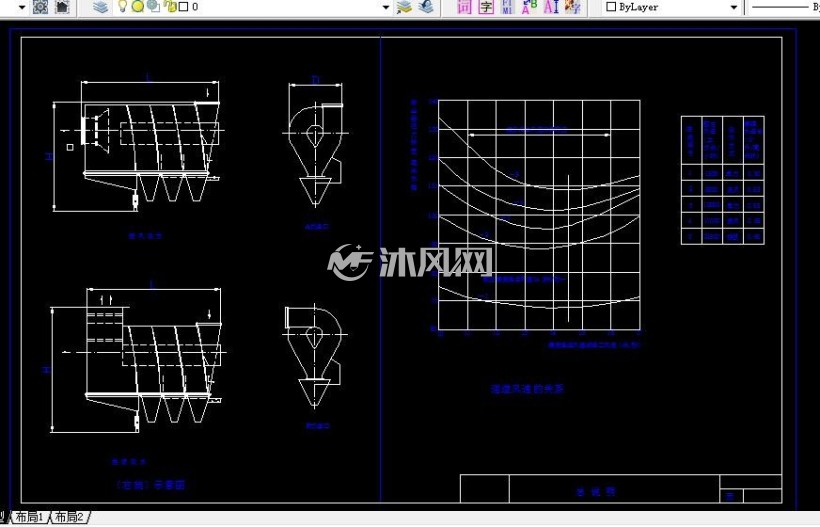The width and height of the screenshot is (820, 527).
Task: Click Make Object's Layer Current icon
Action: pos(404,7)
